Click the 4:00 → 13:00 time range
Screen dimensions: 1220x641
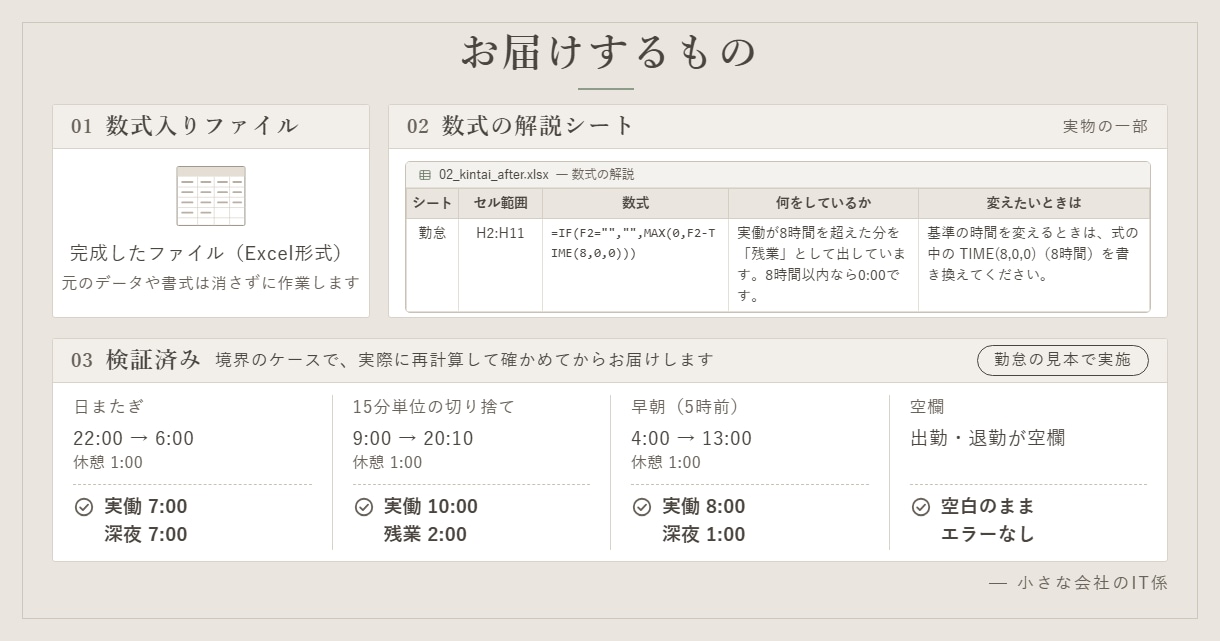pyautogui.click(x=691, y=438)
